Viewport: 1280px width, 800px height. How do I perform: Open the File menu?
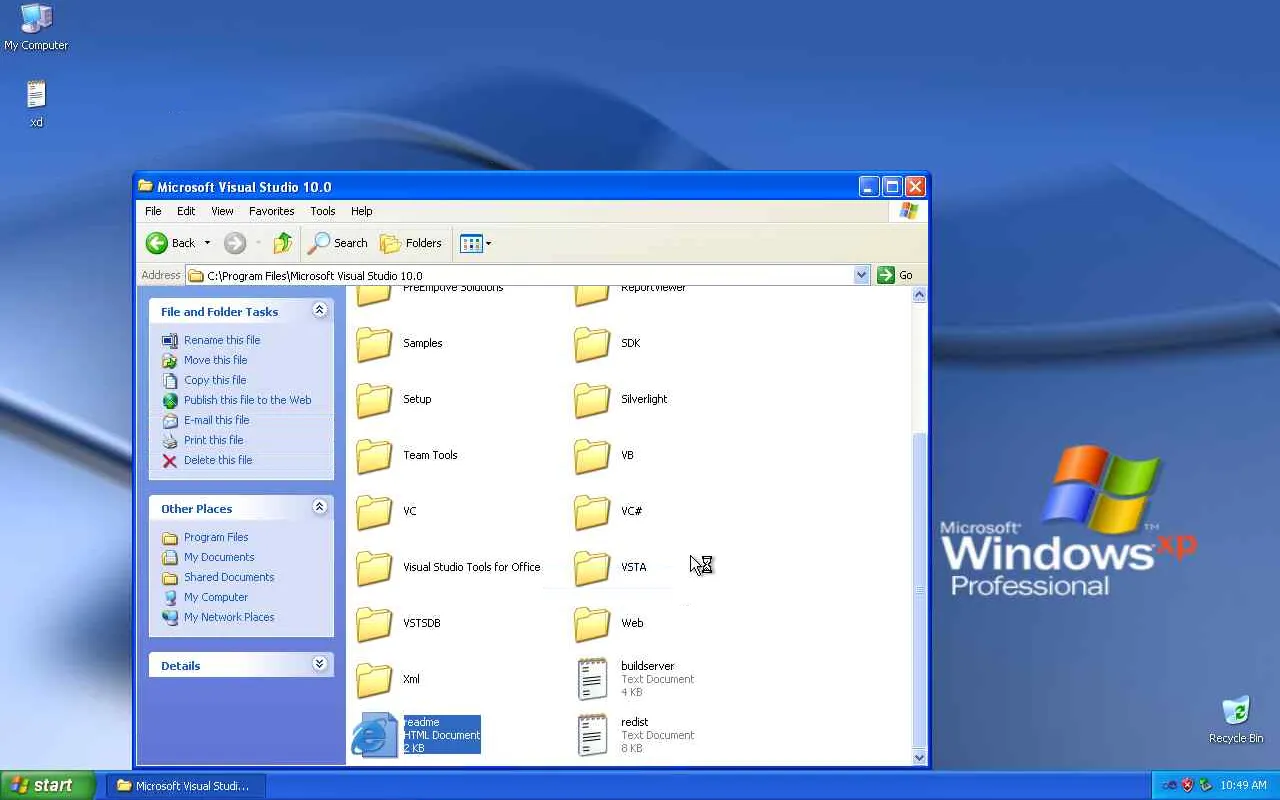(x=153, y=211)
